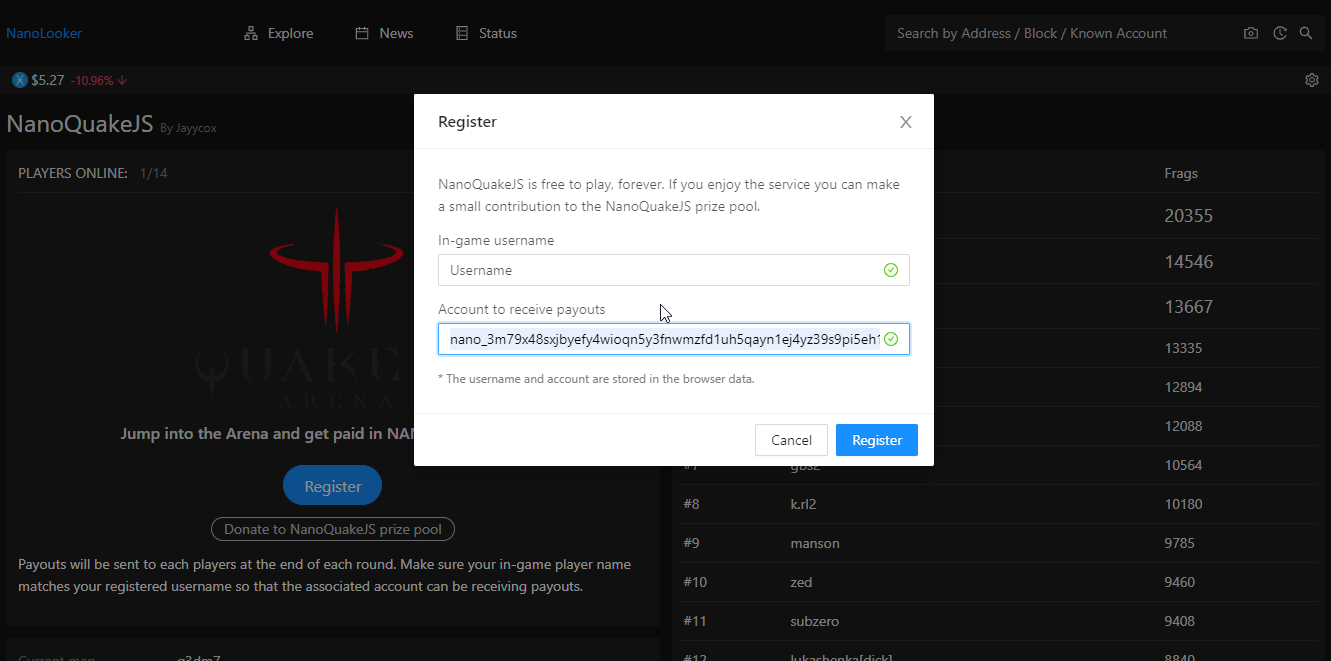Go to the News page

pyautogui.click(x=384, y=33)
